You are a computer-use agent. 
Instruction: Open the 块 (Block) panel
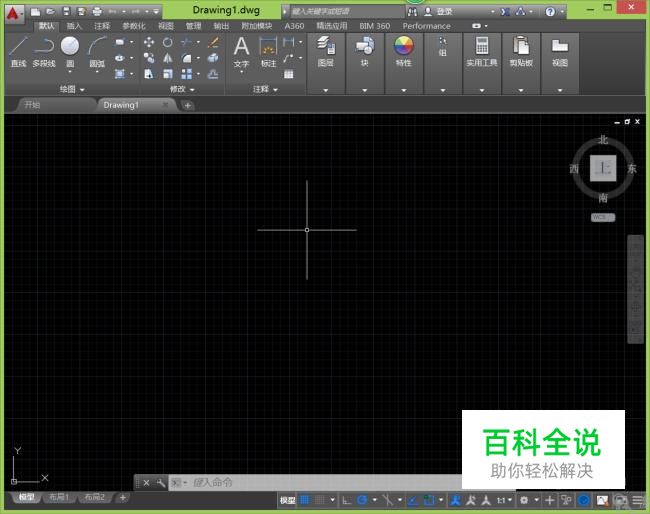364,52
